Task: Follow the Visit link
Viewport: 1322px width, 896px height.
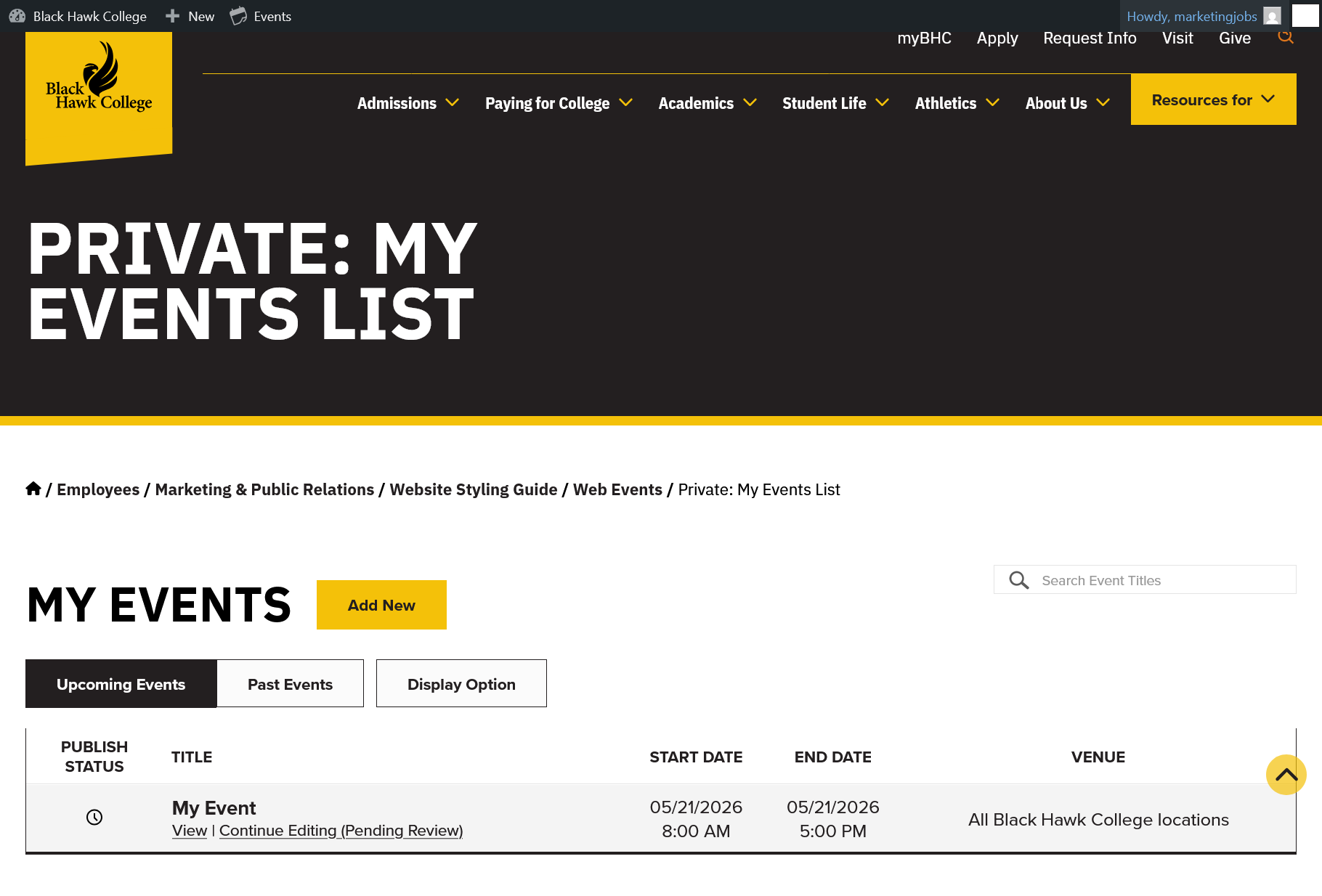Action: 1177,38
